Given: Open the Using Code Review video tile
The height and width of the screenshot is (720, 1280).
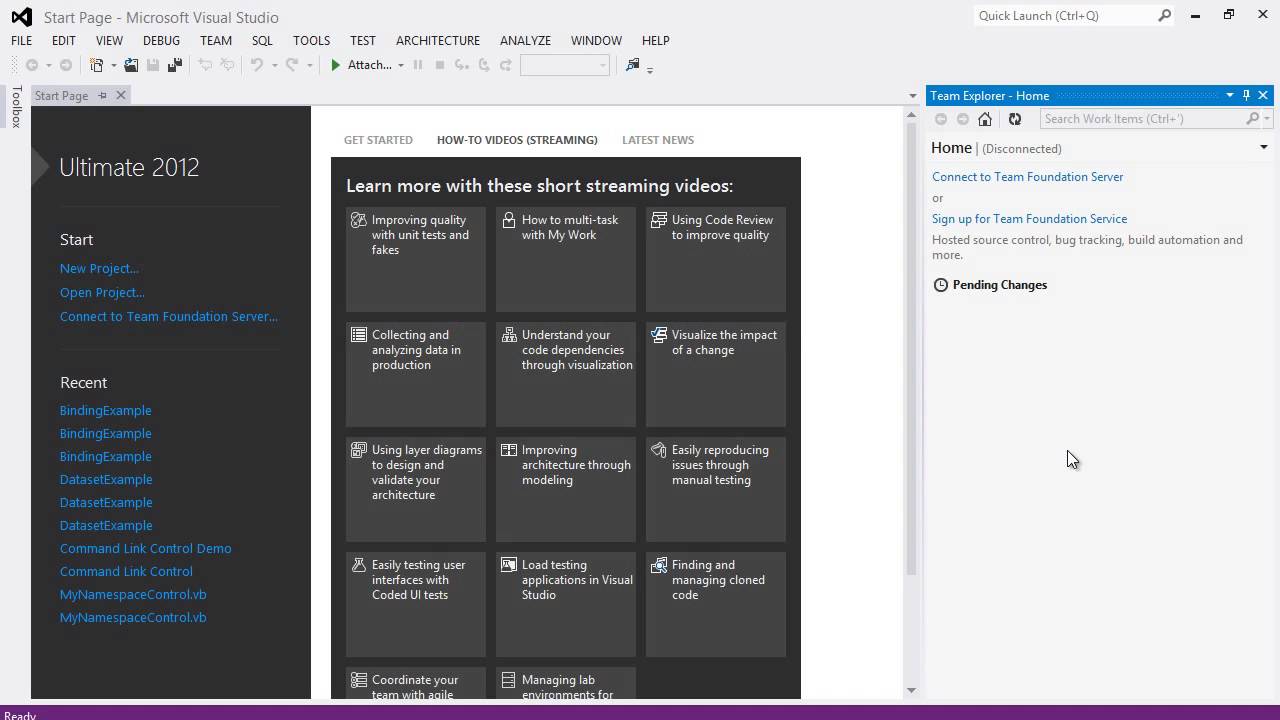Looking at the screenshot, I should coord(716,259).
